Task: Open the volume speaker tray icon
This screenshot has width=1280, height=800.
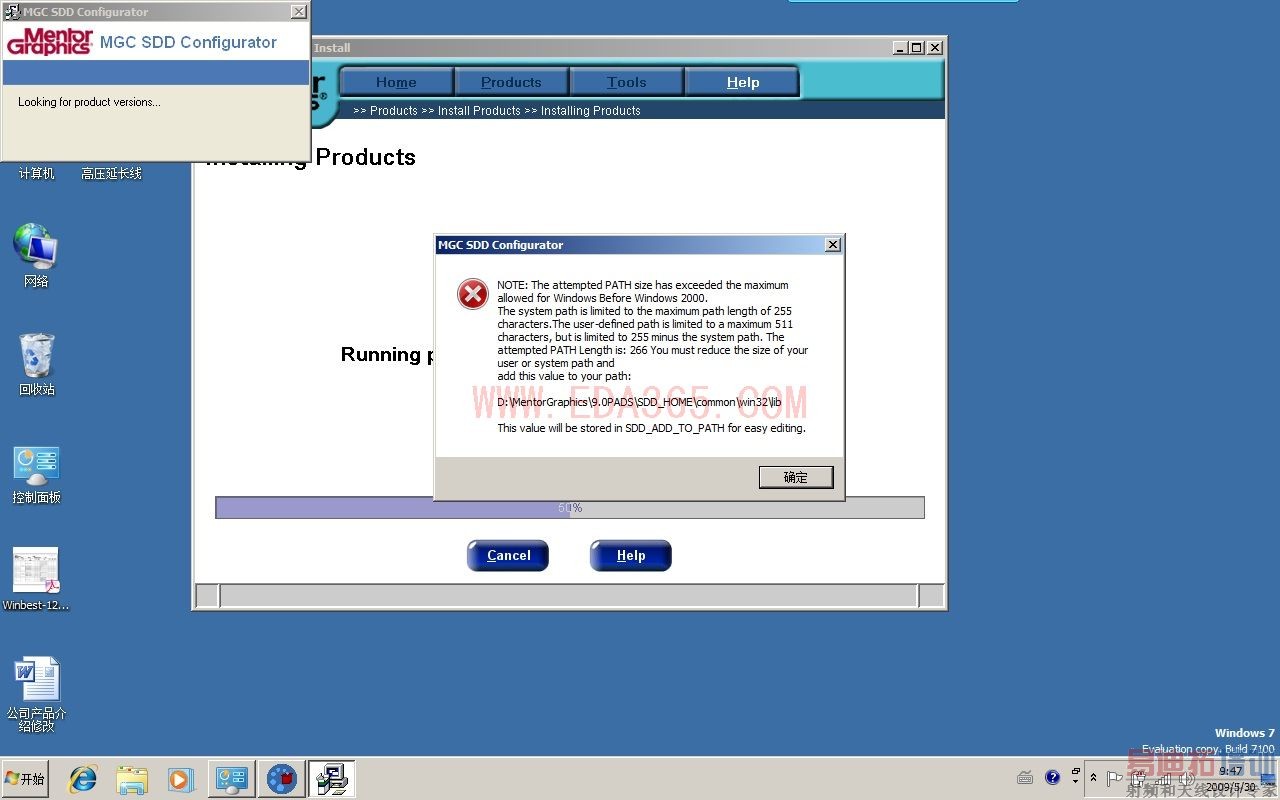Action: coord(1187,778)
